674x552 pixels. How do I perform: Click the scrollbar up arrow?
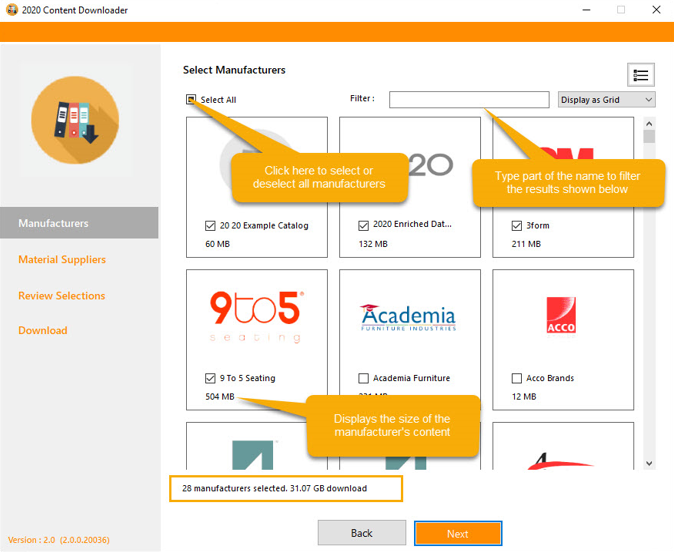(x=649, y=124)
